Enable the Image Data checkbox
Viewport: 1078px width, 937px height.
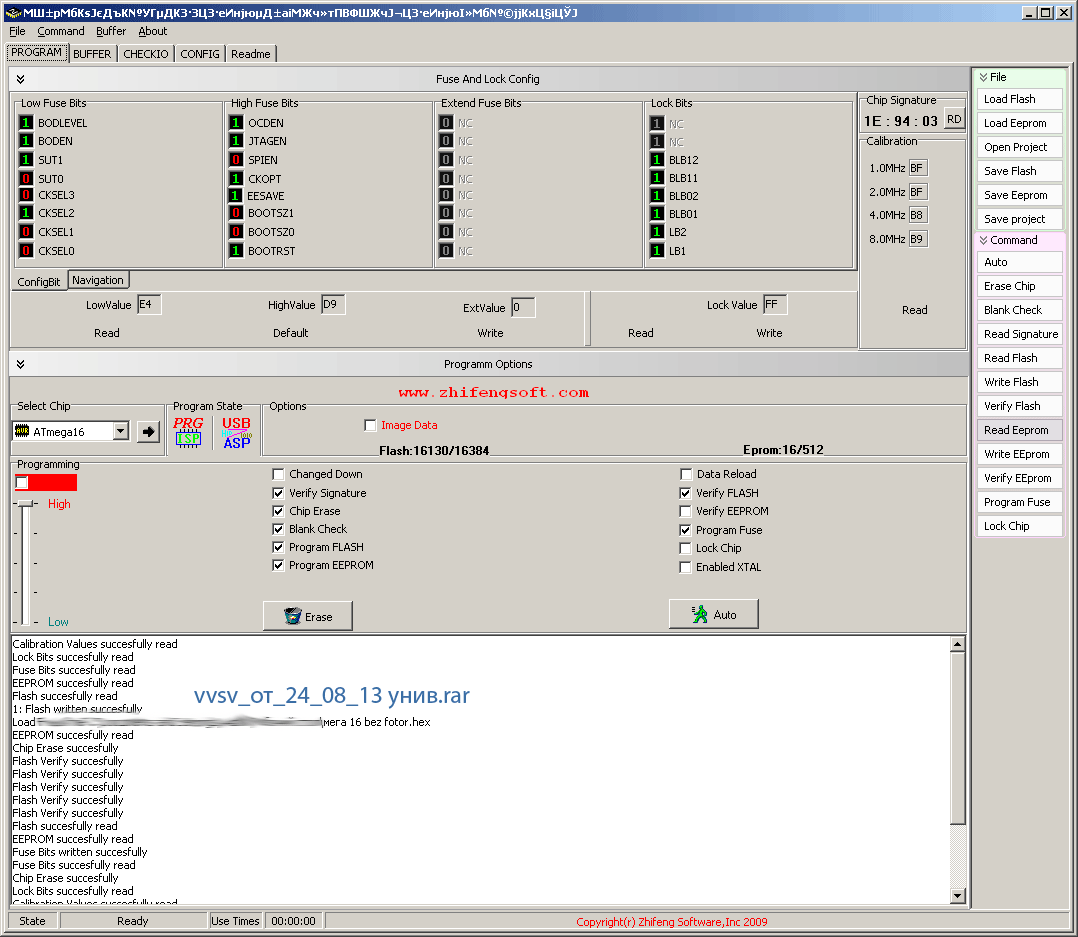tap(370, 426)
